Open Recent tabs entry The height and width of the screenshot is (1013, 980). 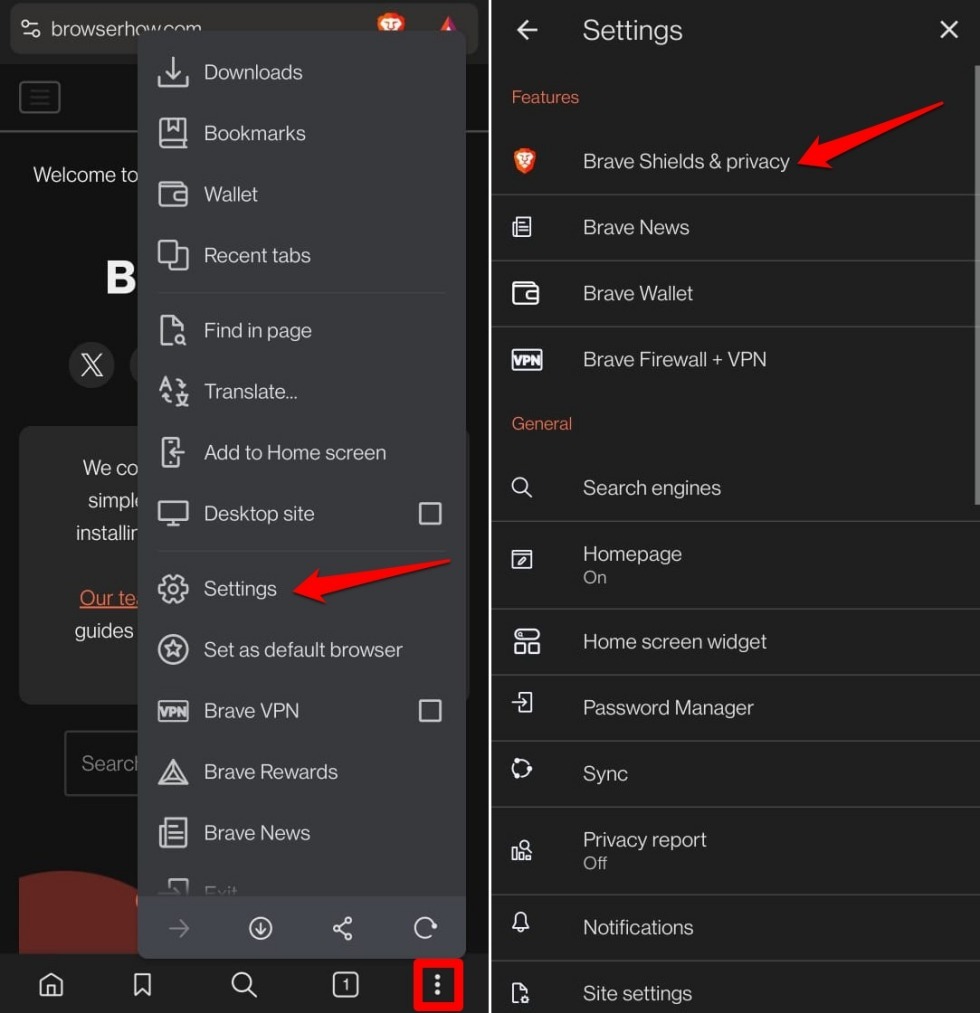coord(301,255)
